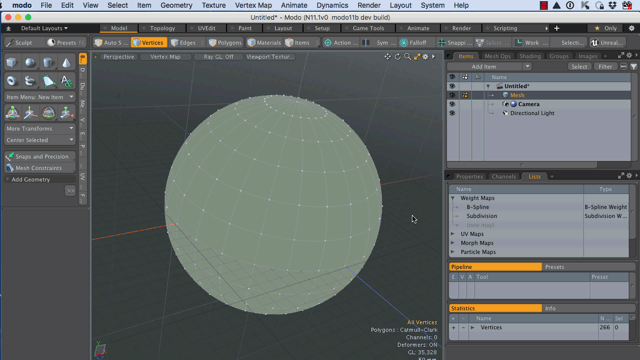Toggle visibility of Directional Light item
This screenshot has height=360, width=640.
(452, 113)
